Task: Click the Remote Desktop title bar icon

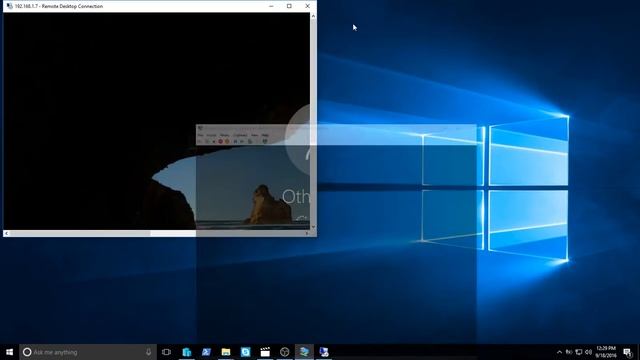Action: [x=9, y=6]
